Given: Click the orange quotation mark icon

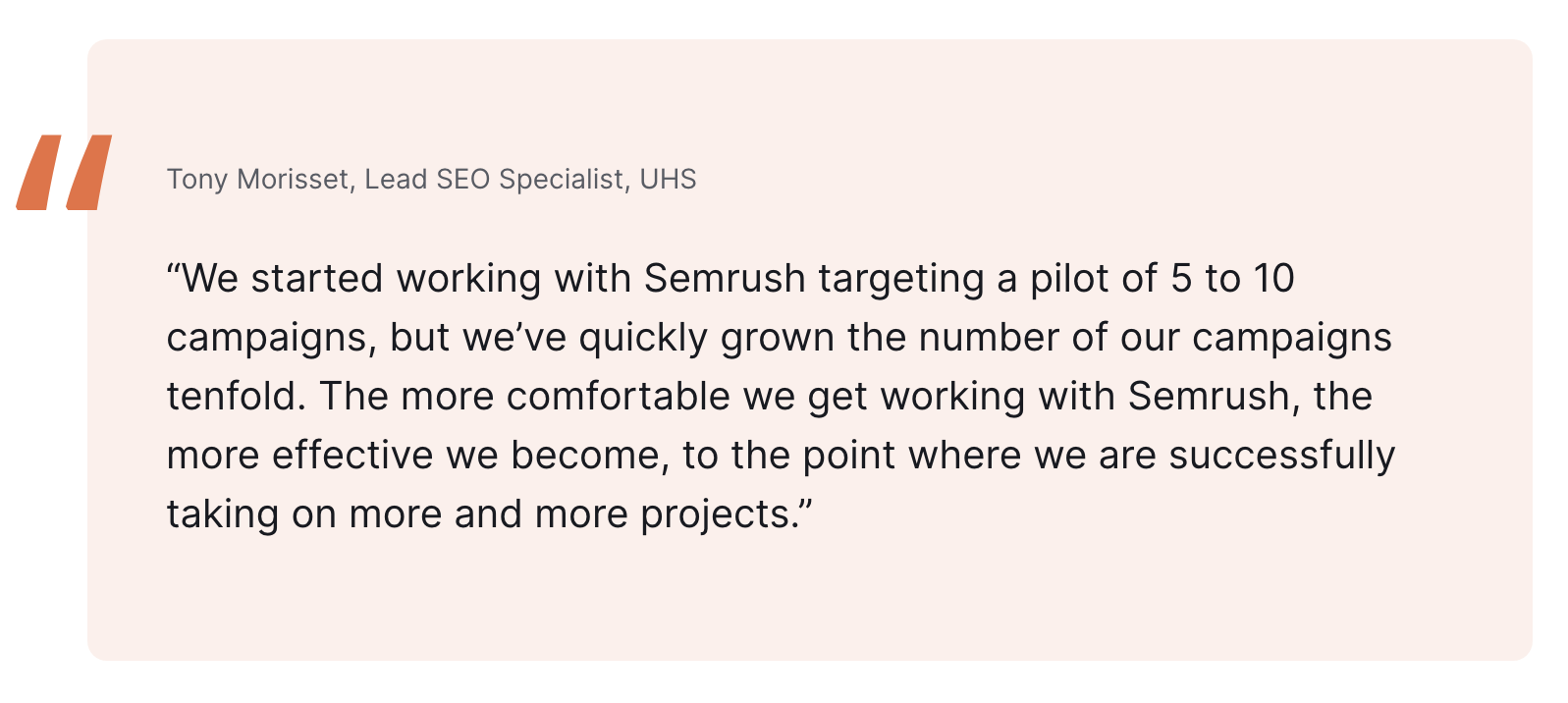Looking at the screenshot, I should click(x=64, y=173).
